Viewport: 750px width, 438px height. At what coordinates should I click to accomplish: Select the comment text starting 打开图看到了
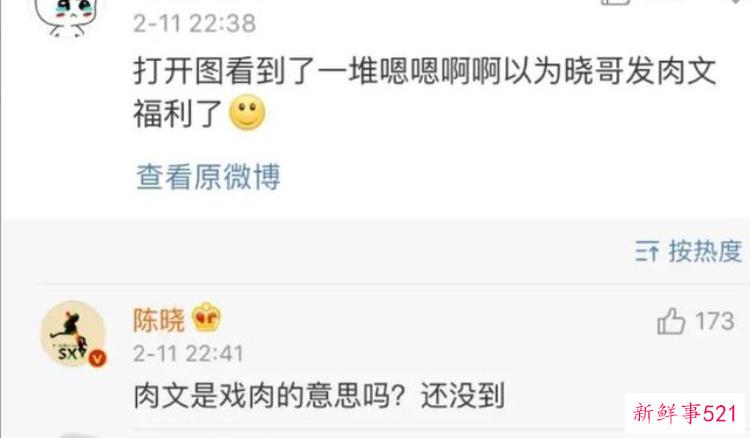pyautogui.click(x=424, y=92)
